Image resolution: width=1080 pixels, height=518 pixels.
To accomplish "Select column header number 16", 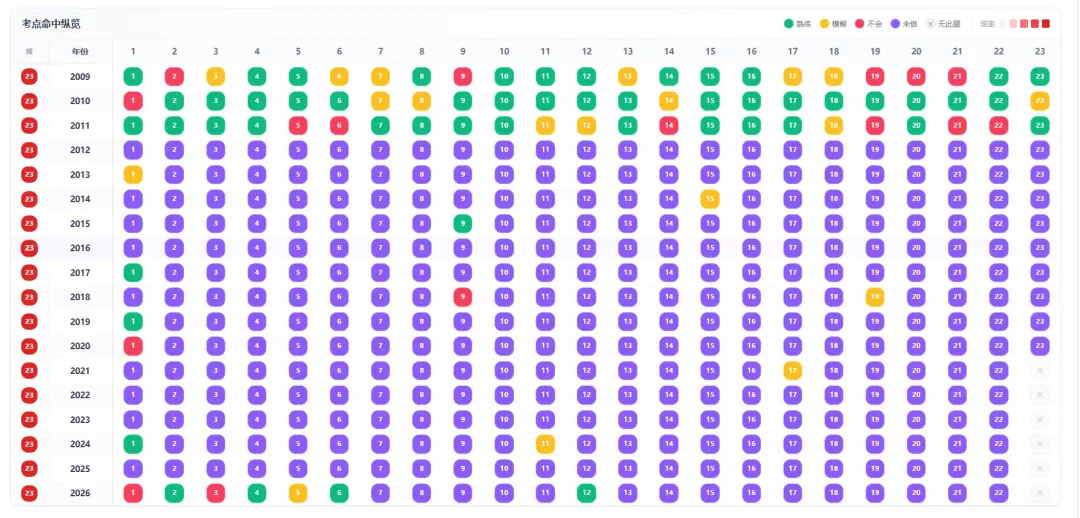I will click(751, 52).
